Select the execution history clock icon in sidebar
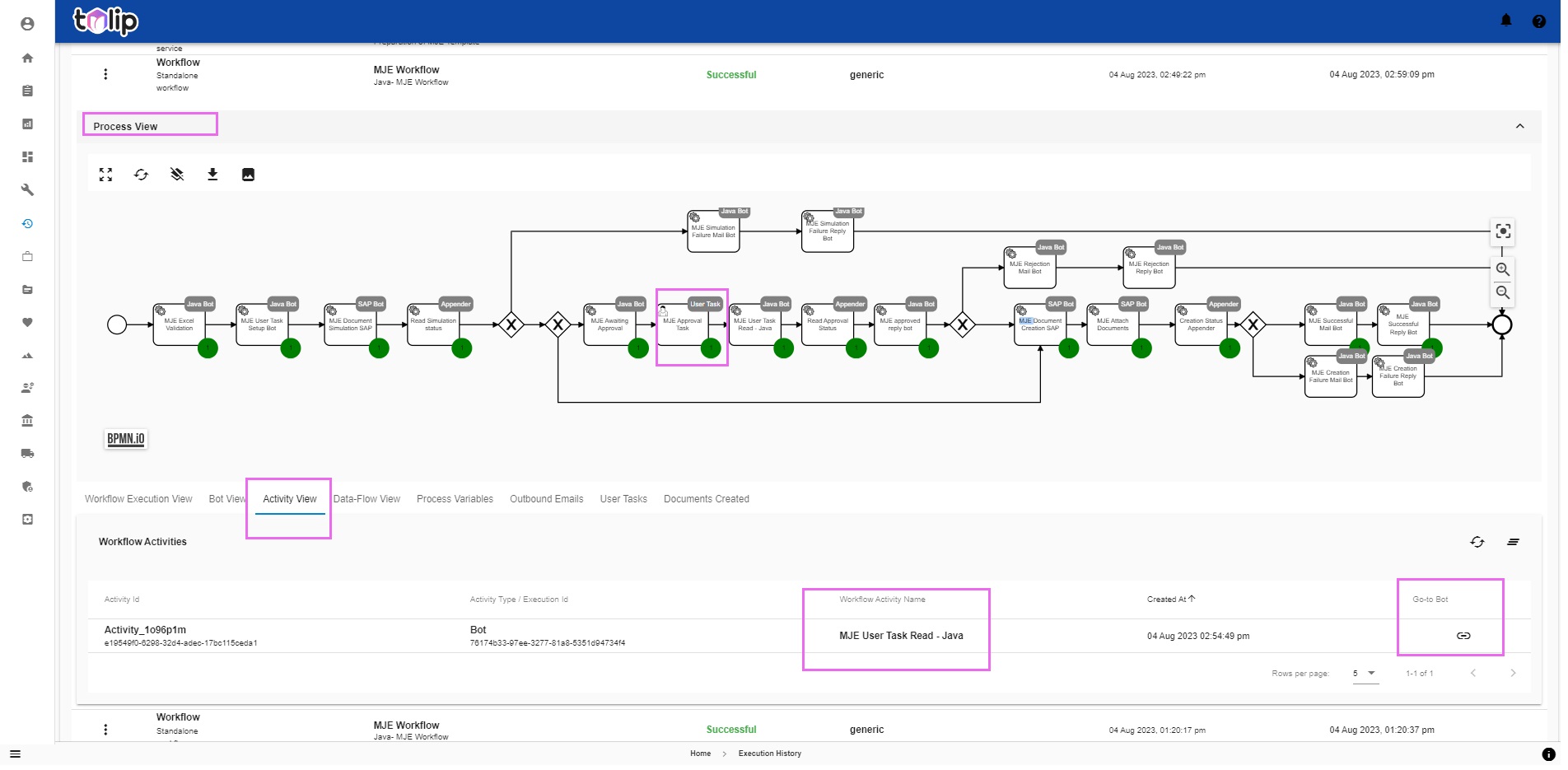This screenshot has height=770, width=1568. pos(27,223)
